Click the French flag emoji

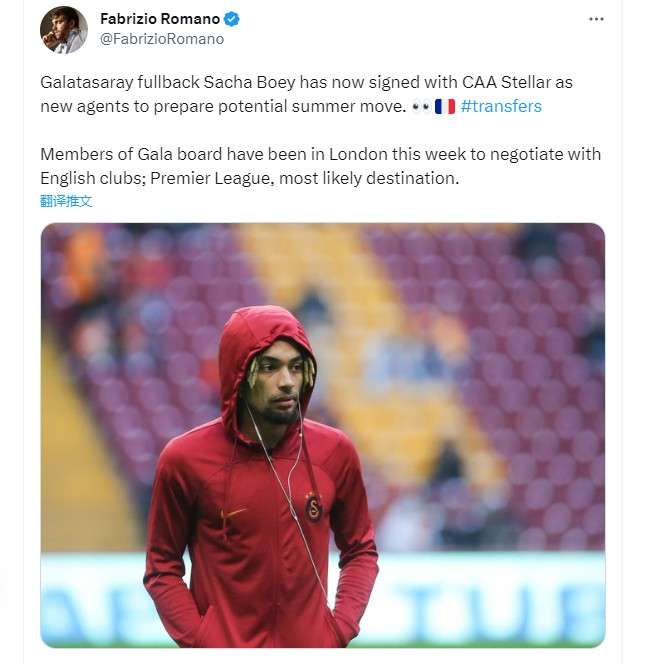tap(445, 105)
